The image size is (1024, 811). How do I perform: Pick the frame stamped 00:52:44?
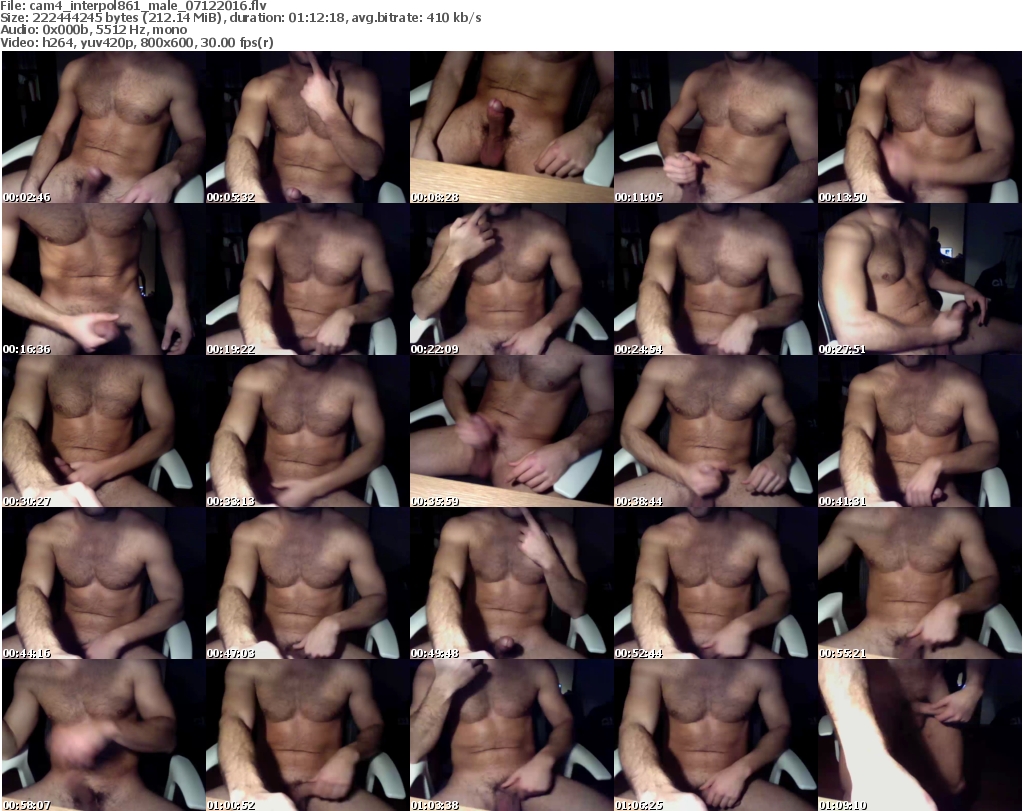(716, 583)
